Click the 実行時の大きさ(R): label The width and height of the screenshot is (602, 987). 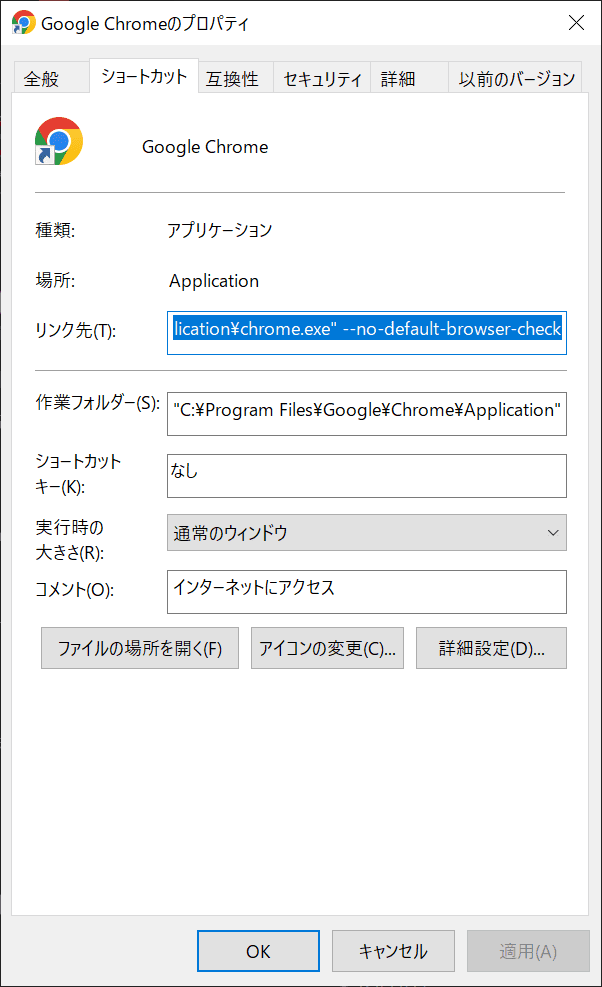pyautogui.click(x=70, y=540)
